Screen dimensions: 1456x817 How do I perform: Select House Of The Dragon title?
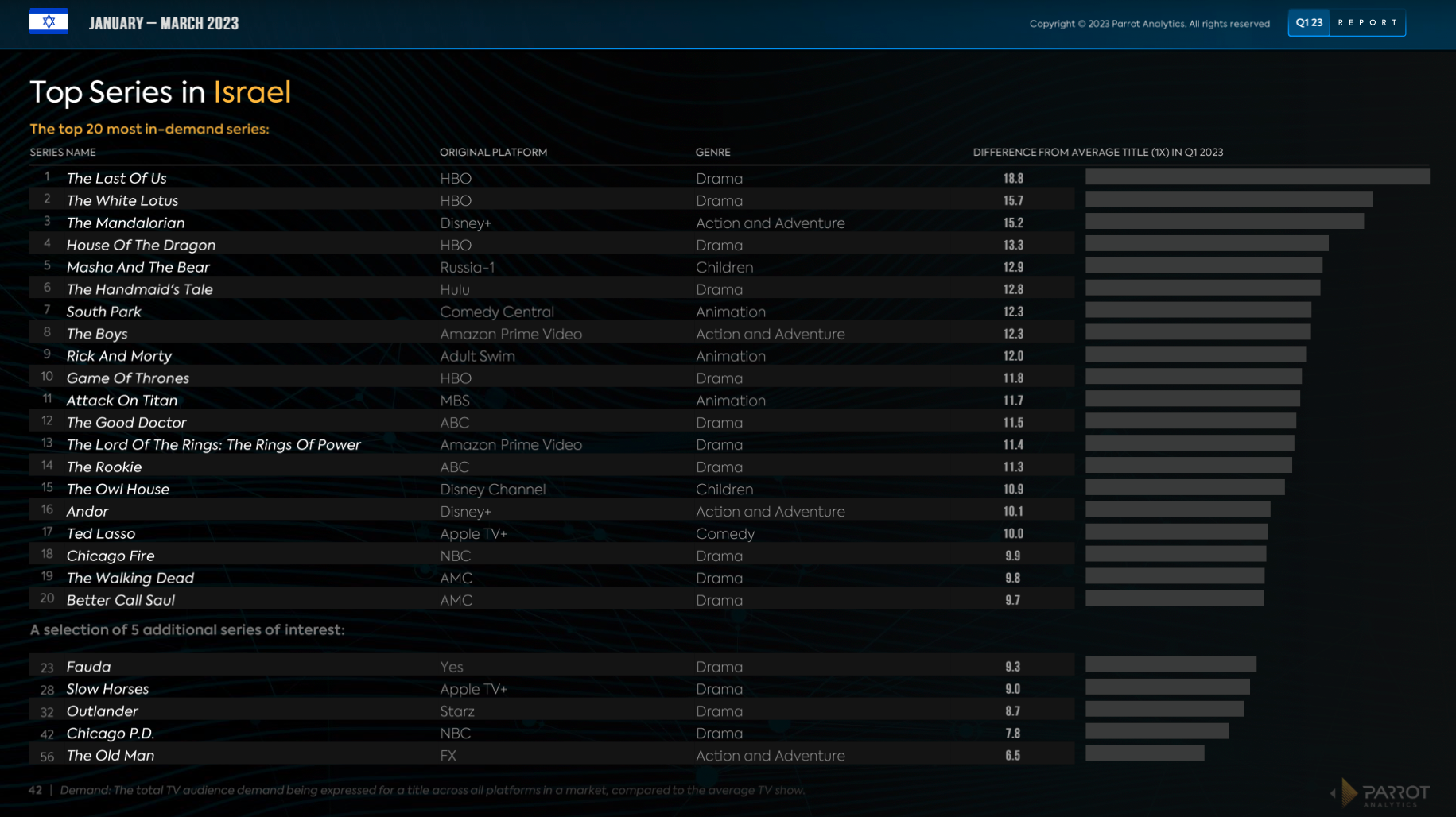(x=141, y=246)
